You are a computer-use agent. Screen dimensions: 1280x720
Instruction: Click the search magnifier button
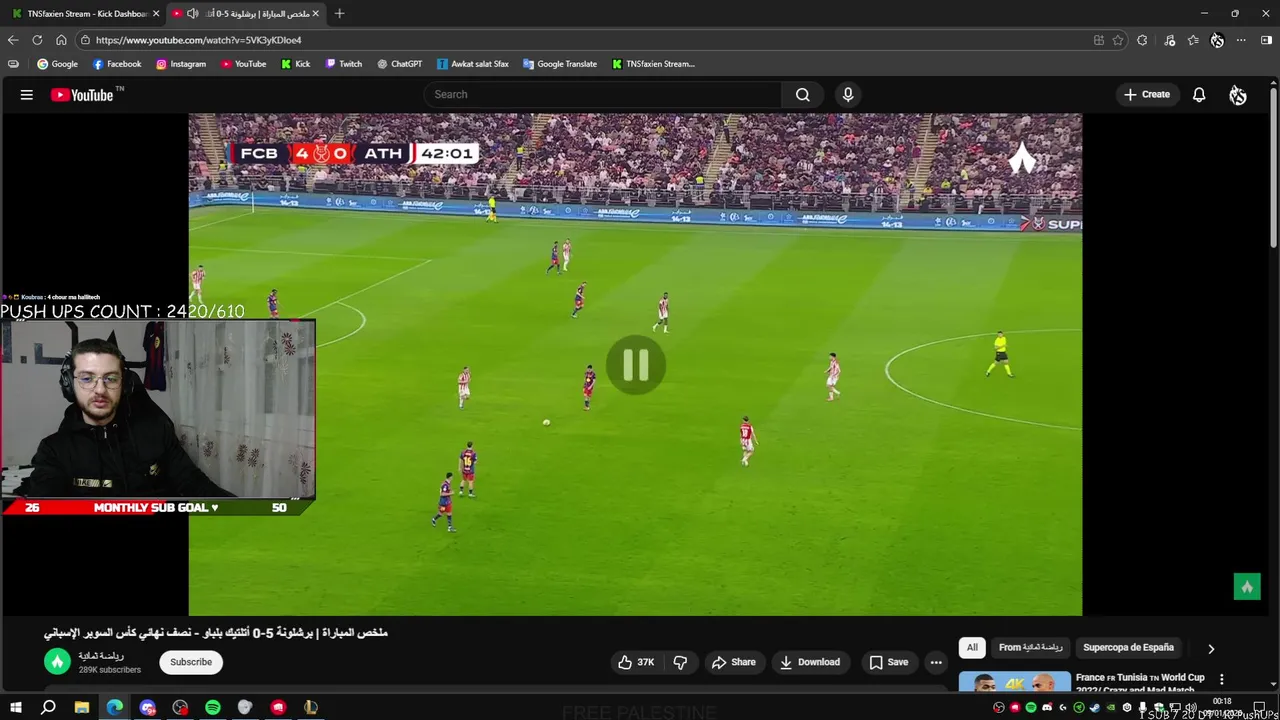point(802,94)
